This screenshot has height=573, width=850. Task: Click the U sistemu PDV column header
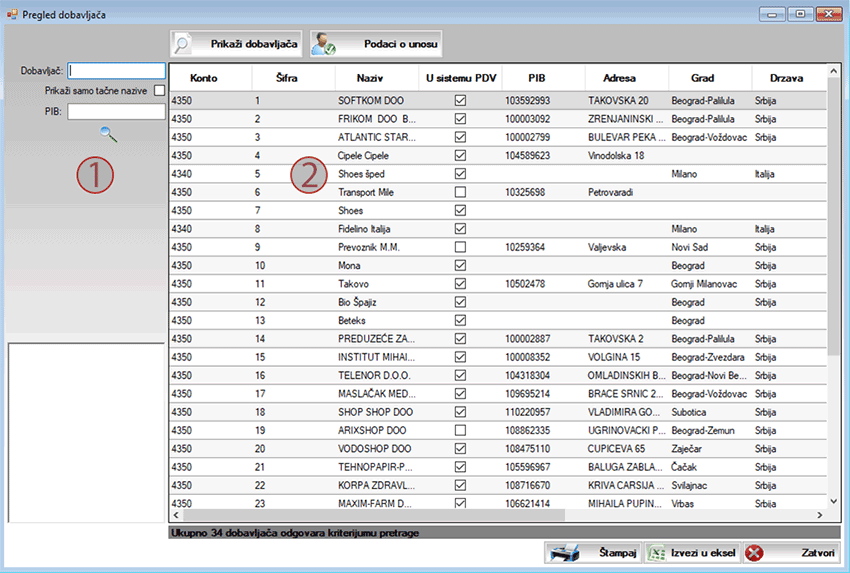click(460, 78)
